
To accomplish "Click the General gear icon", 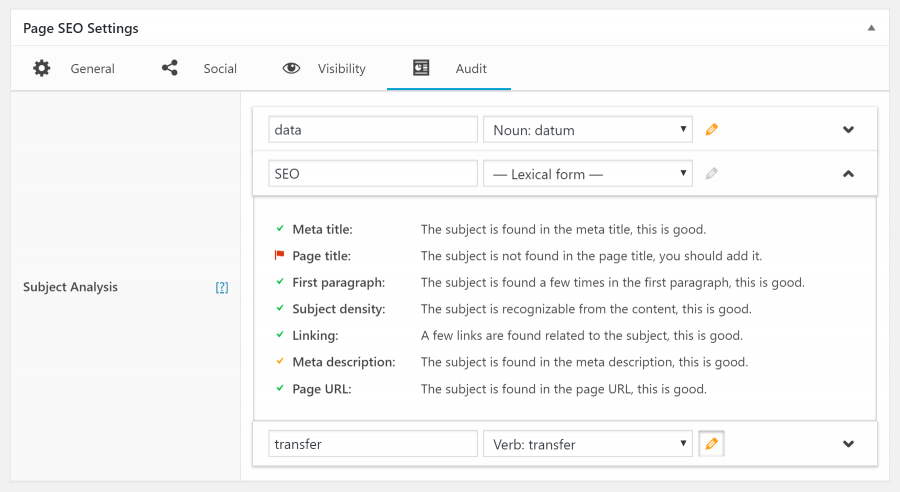I will [41, 68].
